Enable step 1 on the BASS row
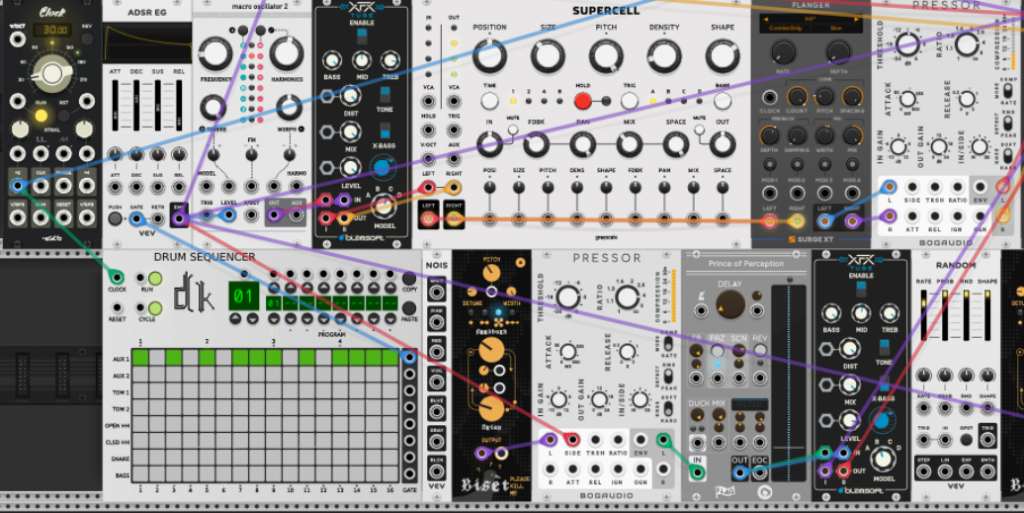Viewport: 1024px width, 513px height. coord(140,474)
